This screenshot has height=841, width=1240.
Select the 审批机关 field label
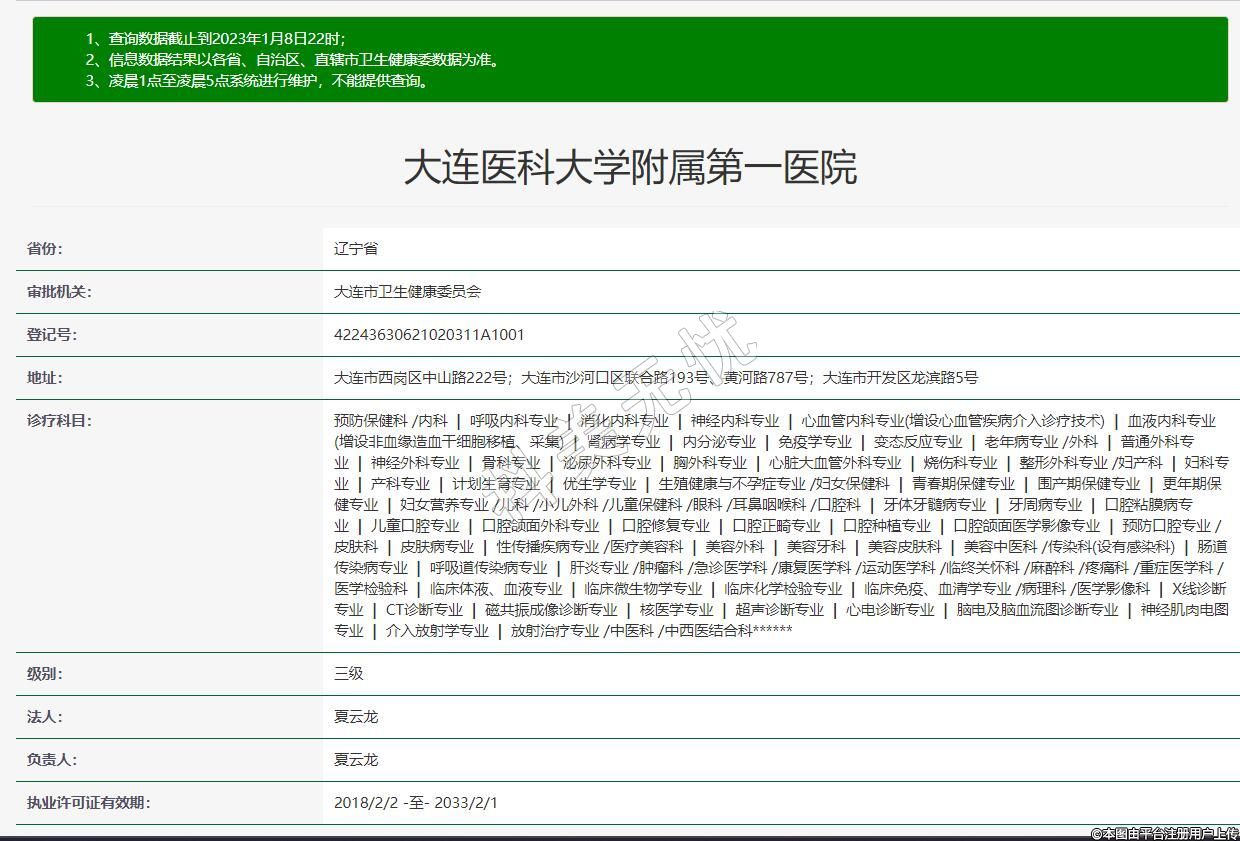[59, 292]
